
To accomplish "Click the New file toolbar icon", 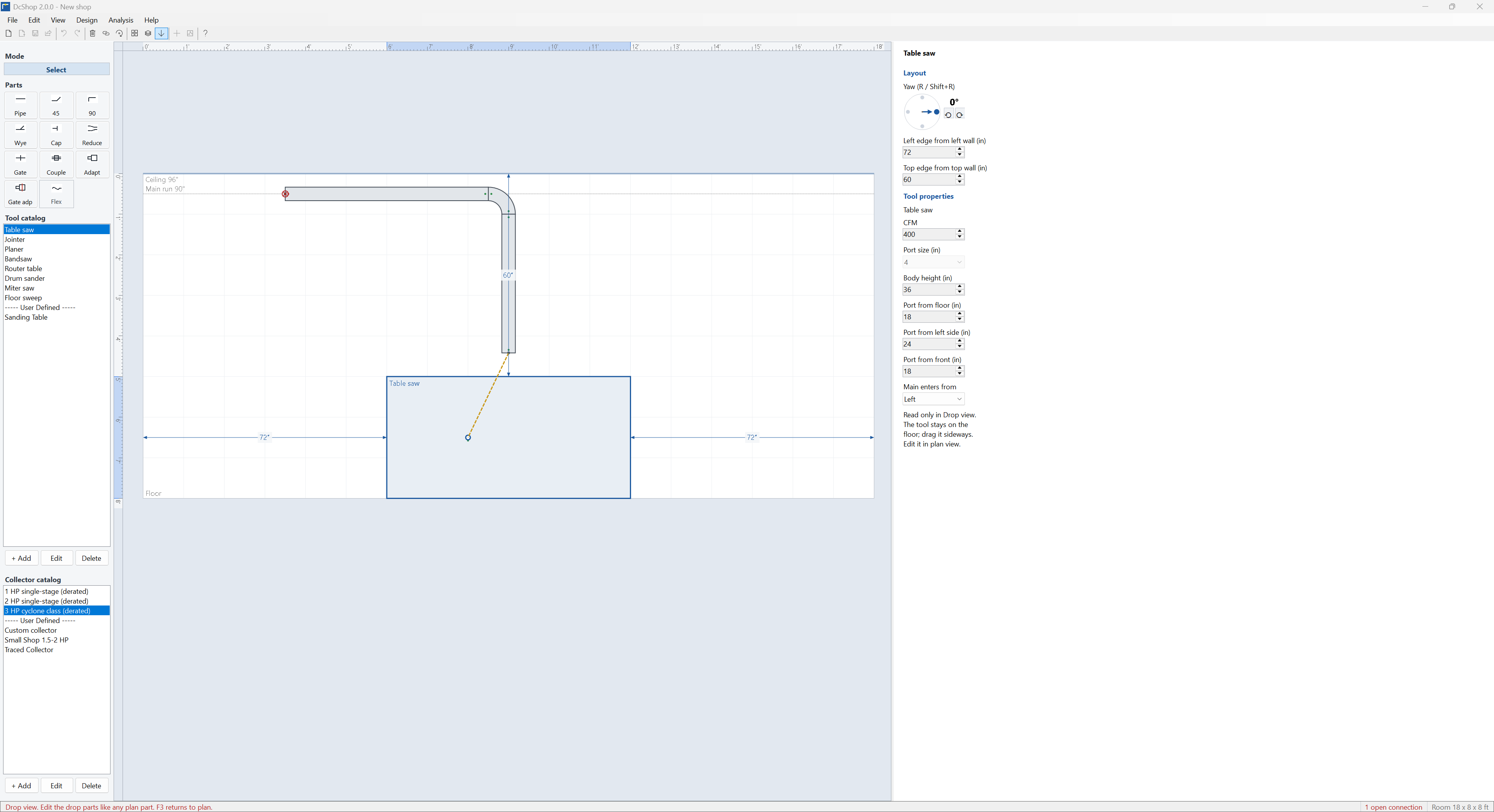I will (x=8, y=33).
